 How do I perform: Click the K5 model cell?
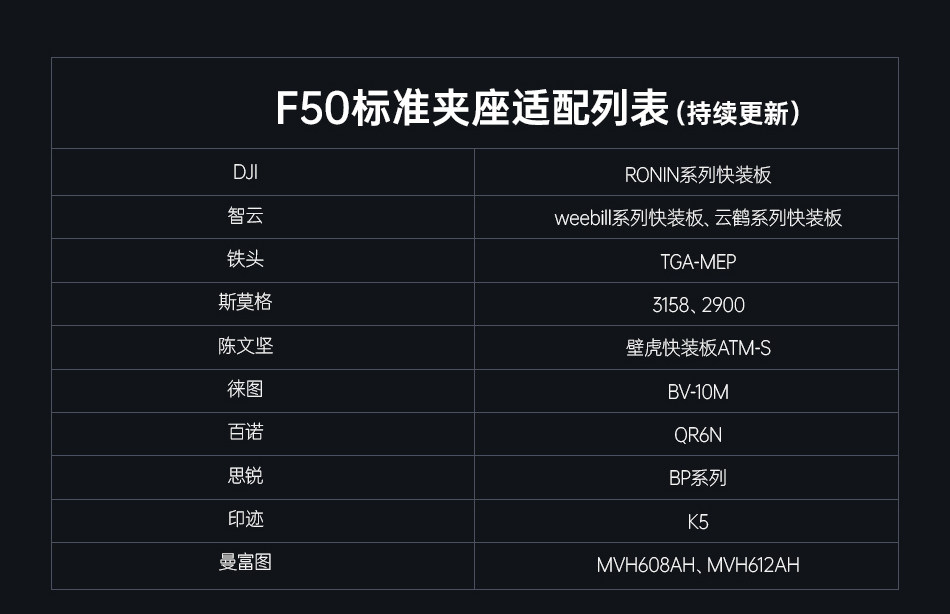tap(698, 522)
